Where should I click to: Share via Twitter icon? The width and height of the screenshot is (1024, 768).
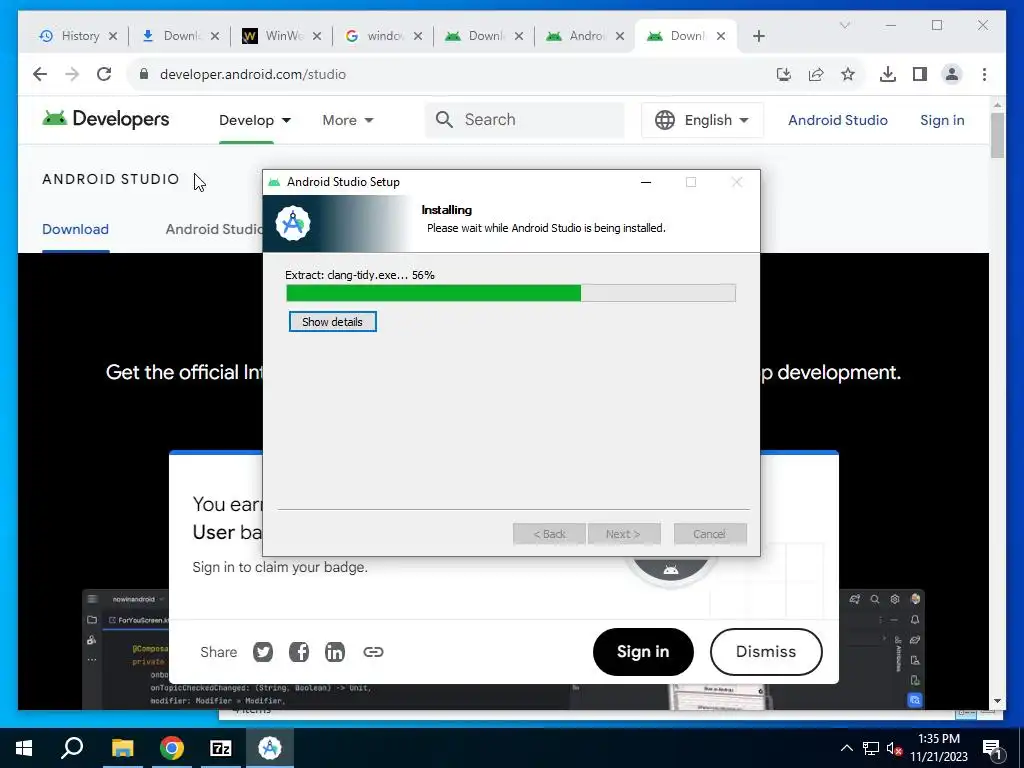click(263, 652)
